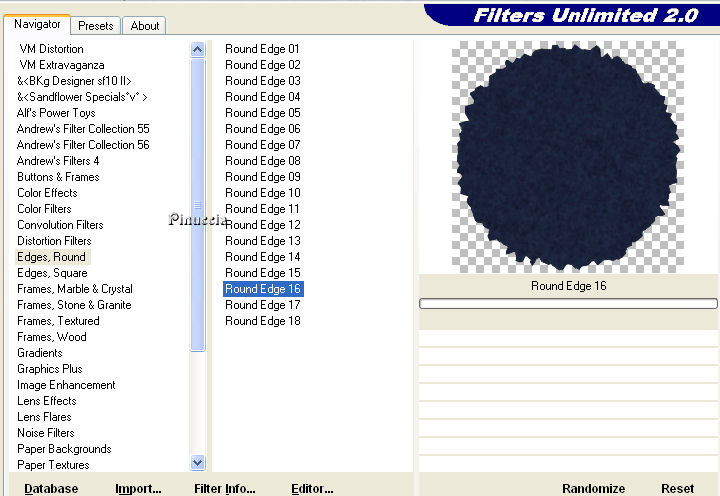Viewport: 720px width, 496px height.
Task: Choose Round Edge 11 filter
Action: pos(263,209)
